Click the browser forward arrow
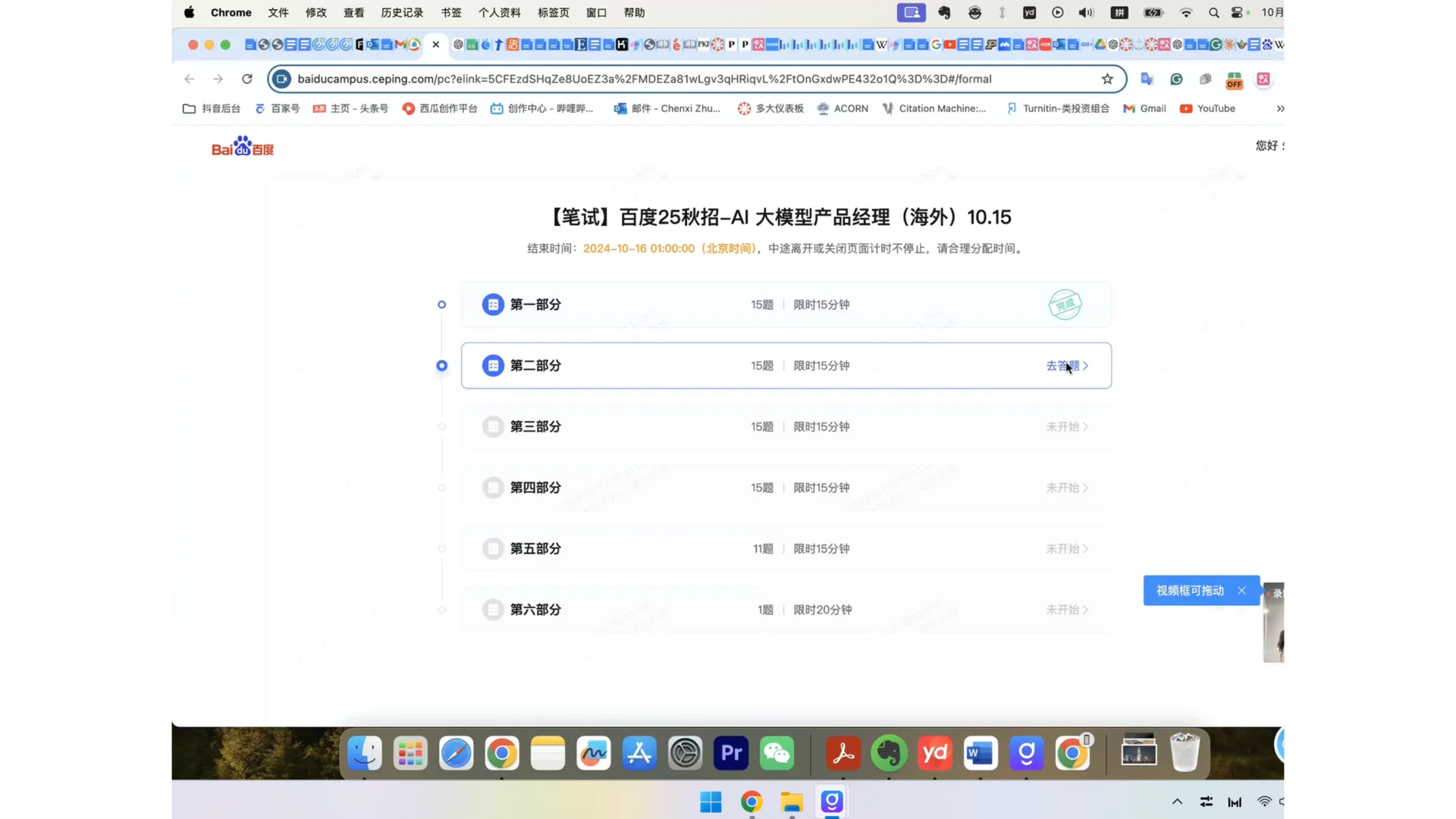 pyautogui.click(x=218, y=79)
